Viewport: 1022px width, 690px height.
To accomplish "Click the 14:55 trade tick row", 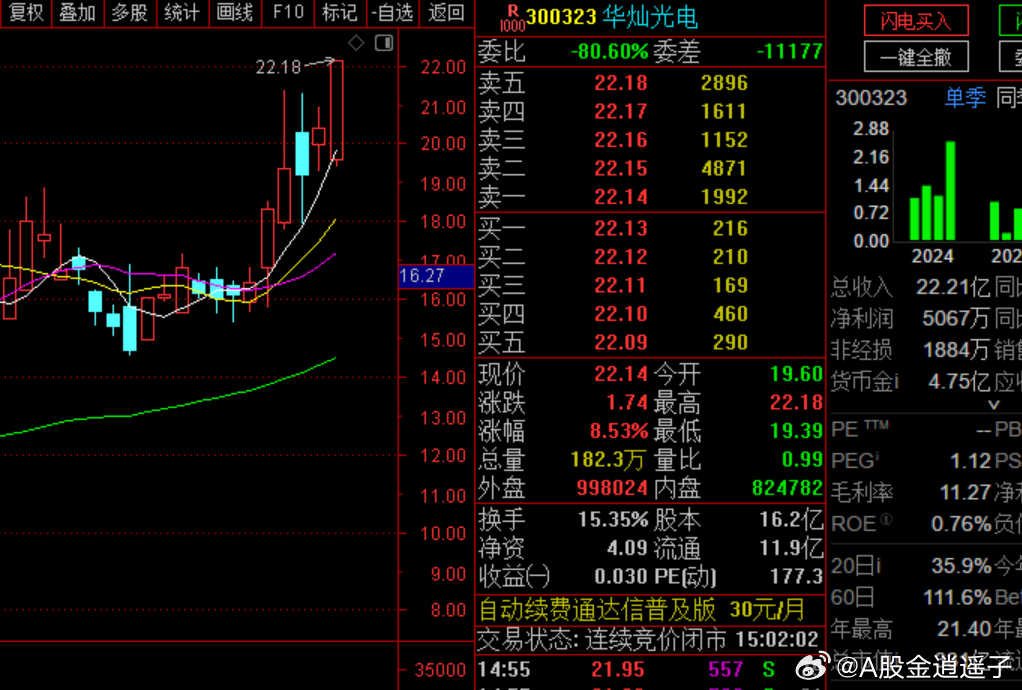I will (650, 669).
